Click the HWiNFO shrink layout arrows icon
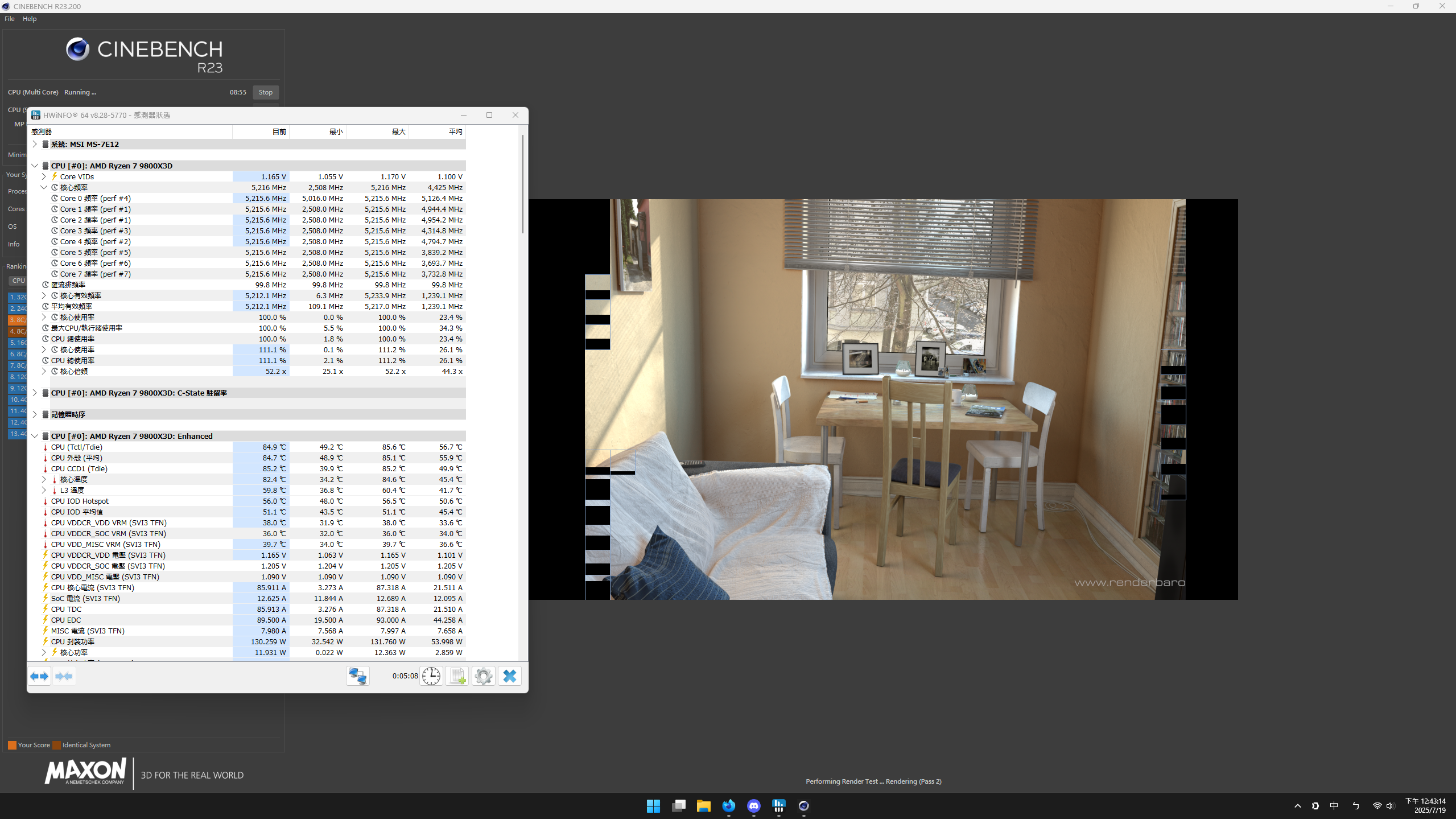This screenshot has height=819, width=1456. (64, 676)
